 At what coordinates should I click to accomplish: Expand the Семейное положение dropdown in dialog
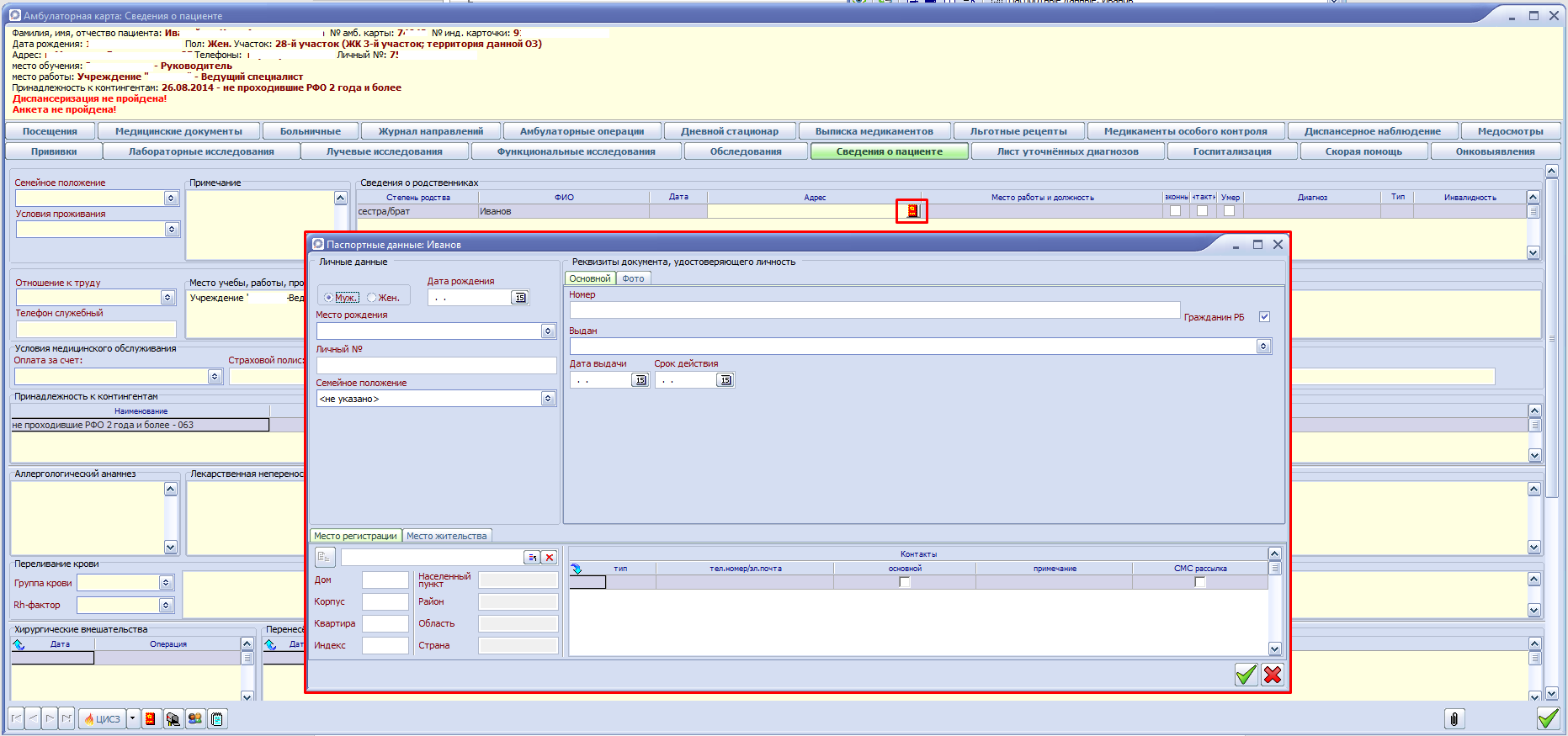pyautogui.click(x=548, y=399)
